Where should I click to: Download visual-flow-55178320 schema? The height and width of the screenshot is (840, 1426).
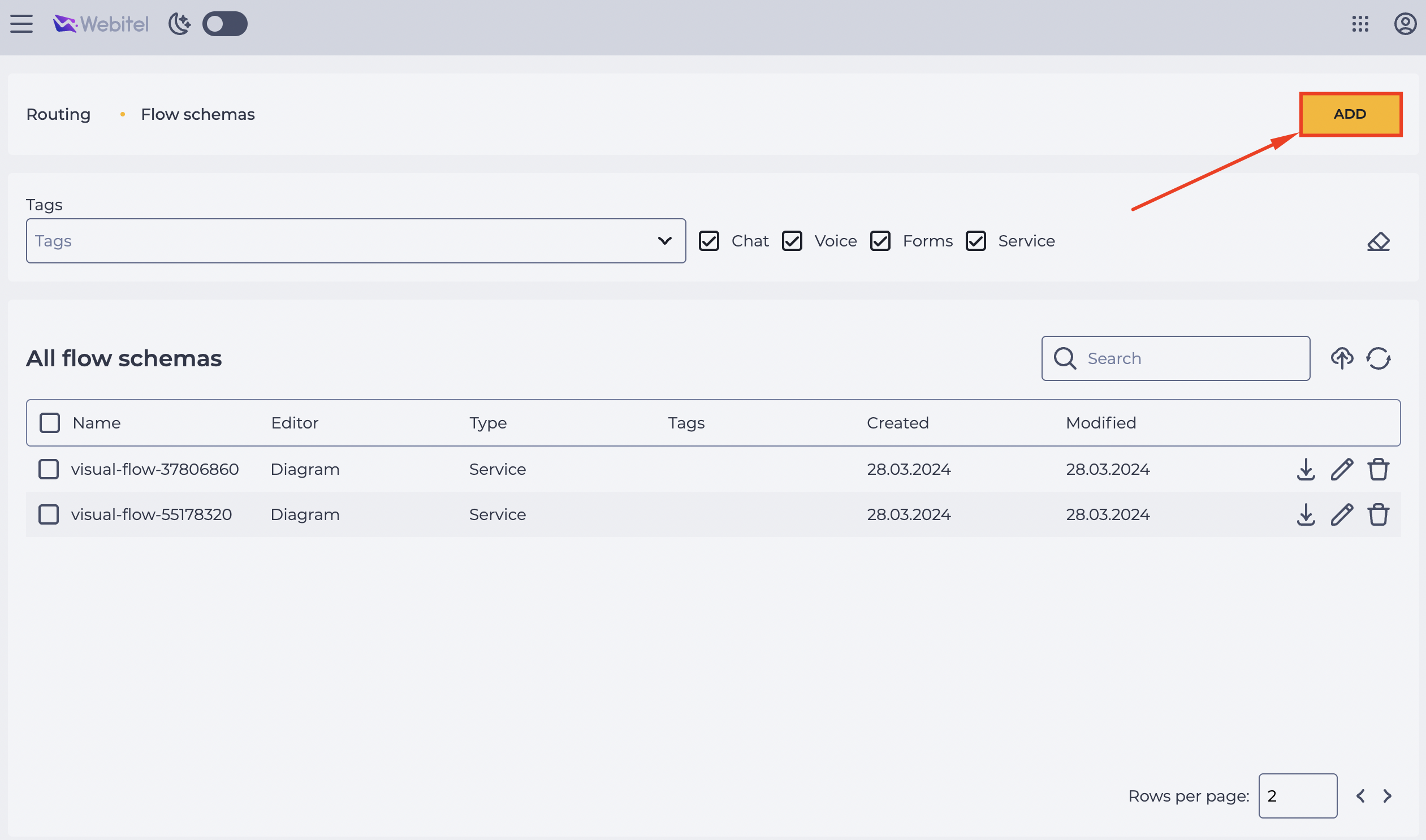coord(1306,514)
